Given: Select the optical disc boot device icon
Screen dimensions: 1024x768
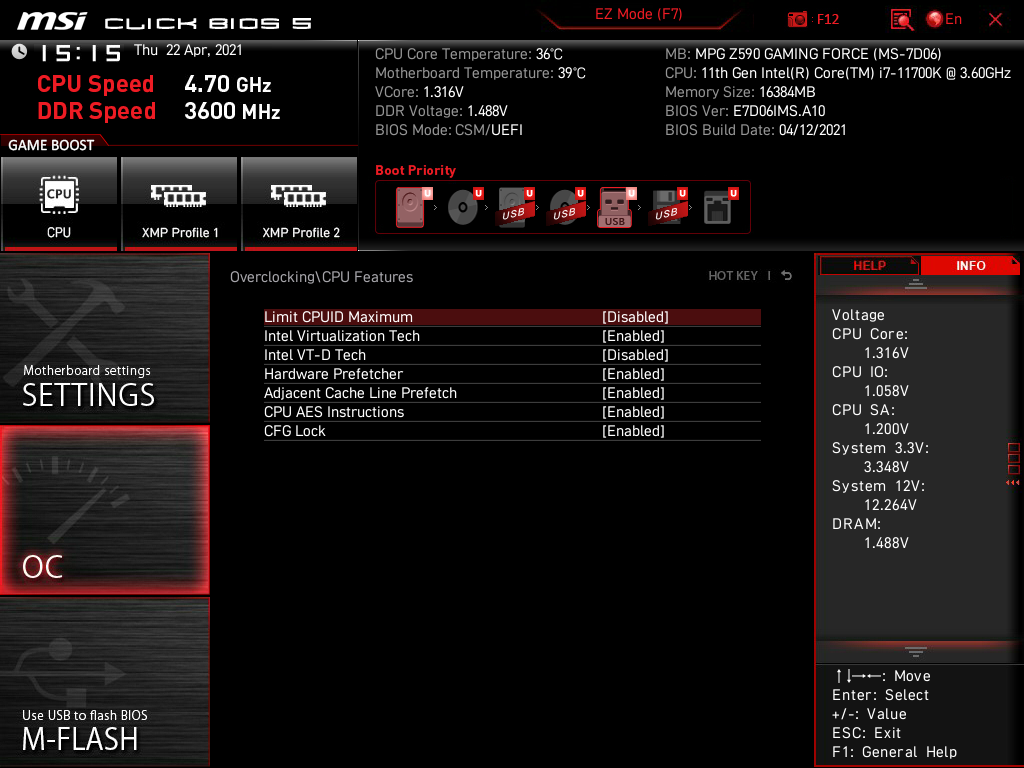Looking at the screenshot, I should (464, 207).
